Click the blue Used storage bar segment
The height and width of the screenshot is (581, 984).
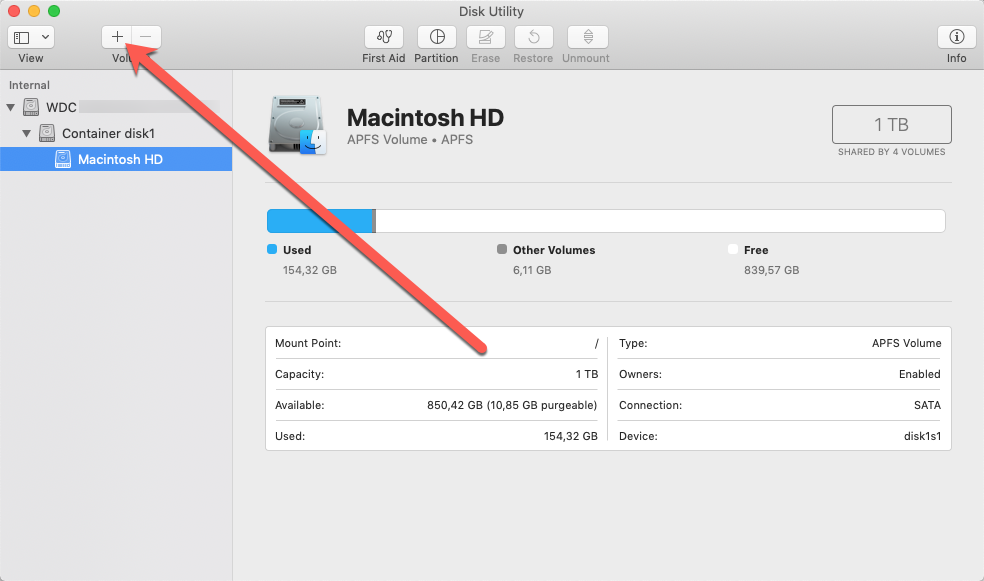[318, 221]
